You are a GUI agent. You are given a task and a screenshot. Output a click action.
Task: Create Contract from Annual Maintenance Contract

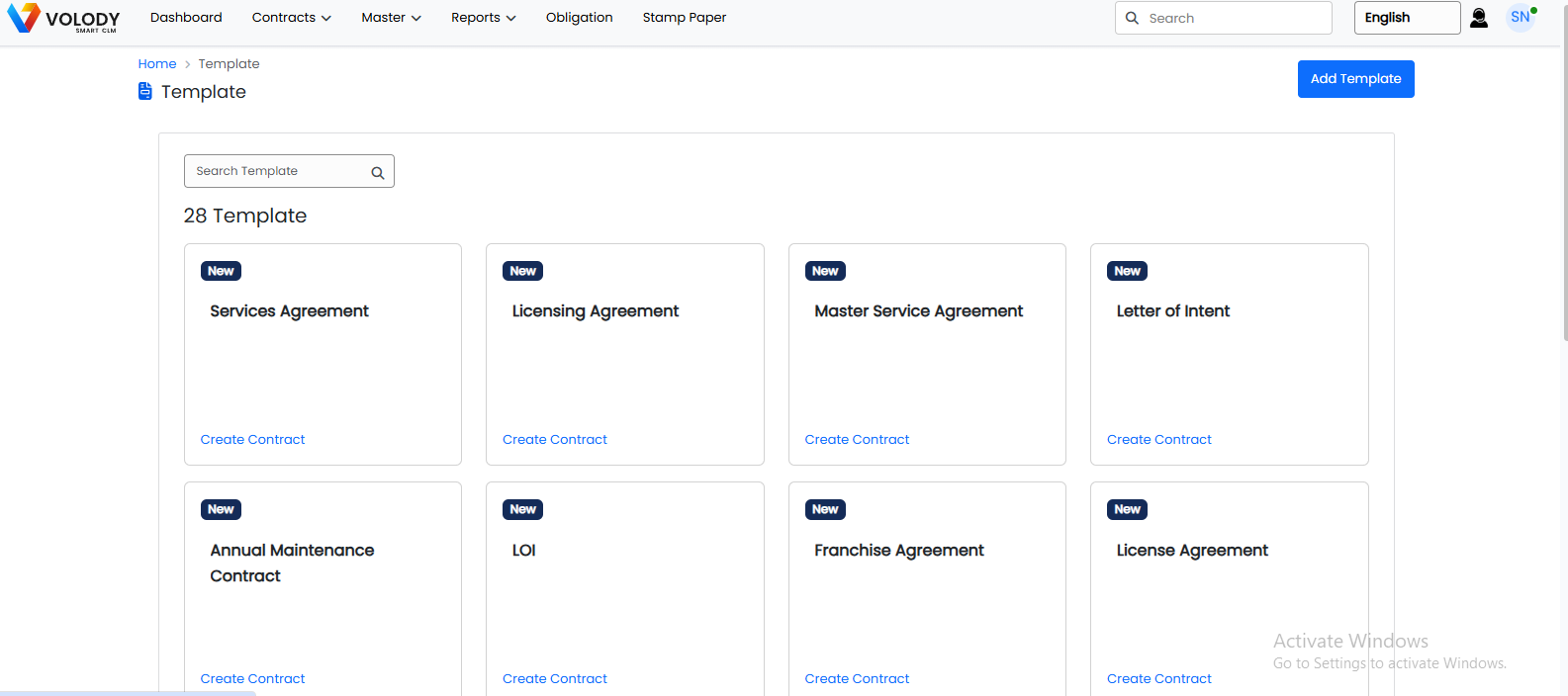253,679
